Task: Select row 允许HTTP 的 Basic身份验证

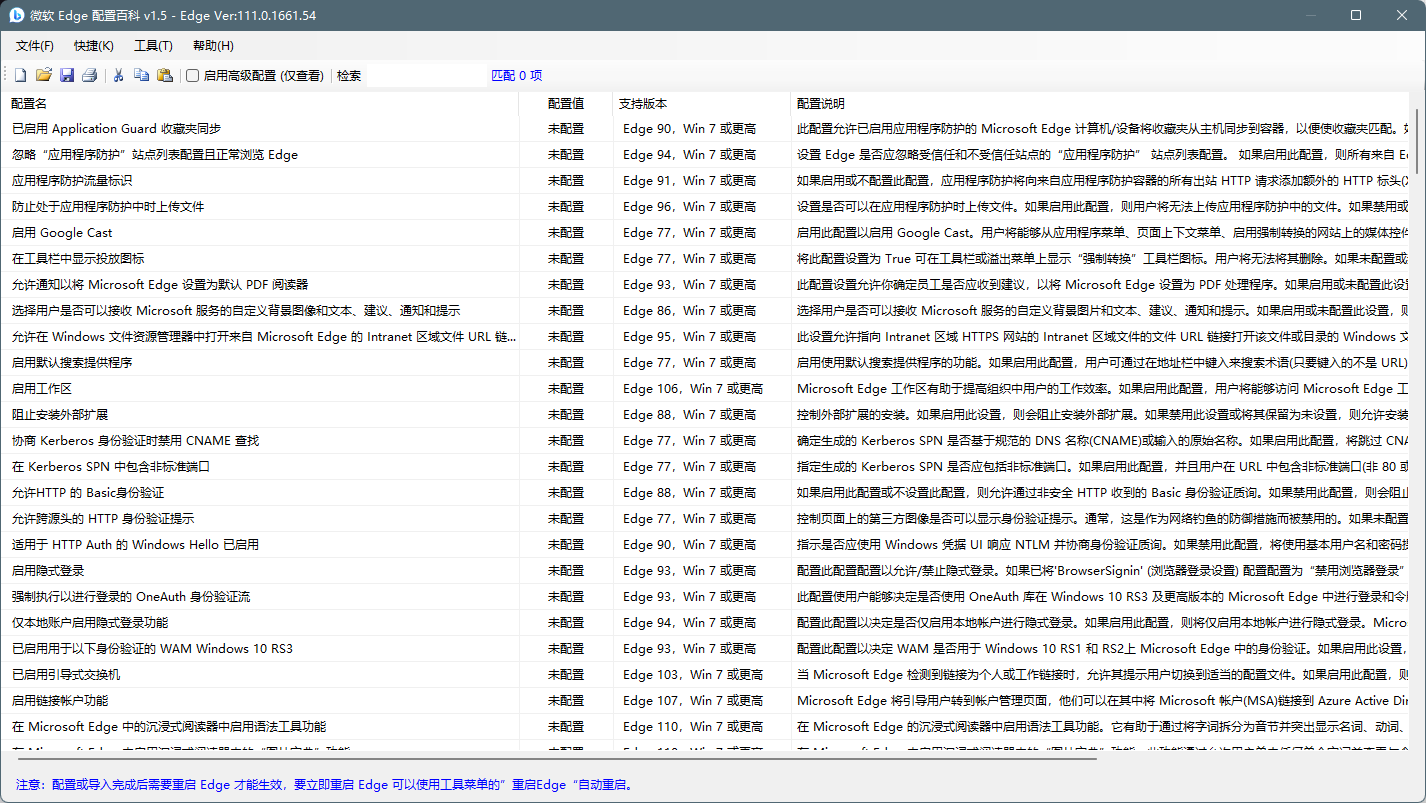Action: [x=707, y=492]
